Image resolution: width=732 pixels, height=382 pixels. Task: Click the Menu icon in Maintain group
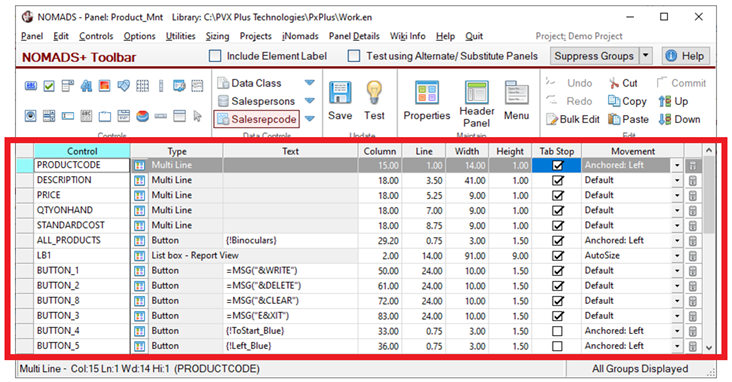(516, 92)
